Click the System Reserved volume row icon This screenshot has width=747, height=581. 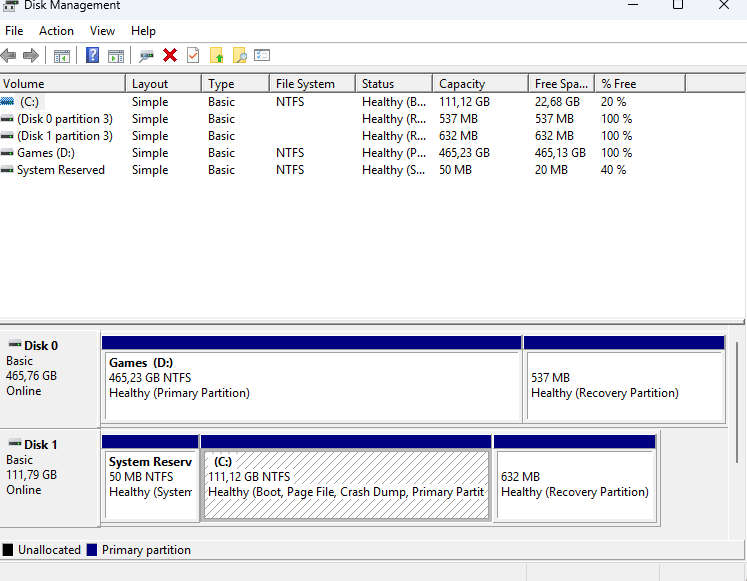pos(7,170)
